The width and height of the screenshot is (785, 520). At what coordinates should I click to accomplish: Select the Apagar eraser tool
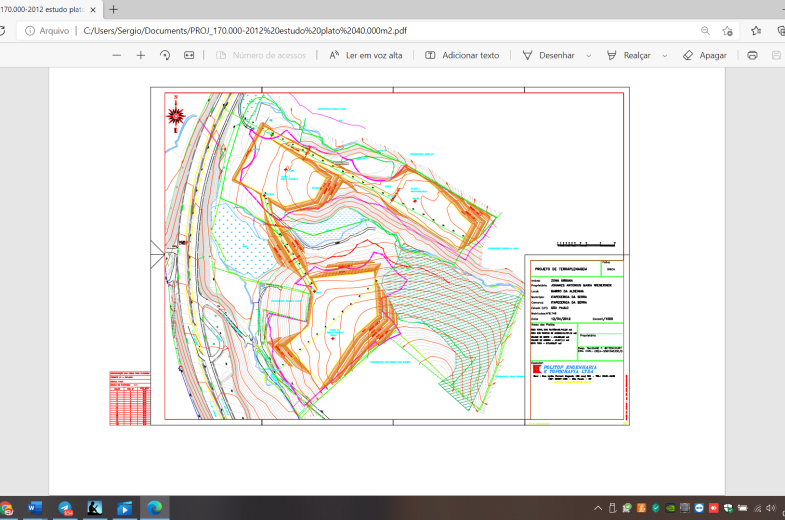[704, 55]
